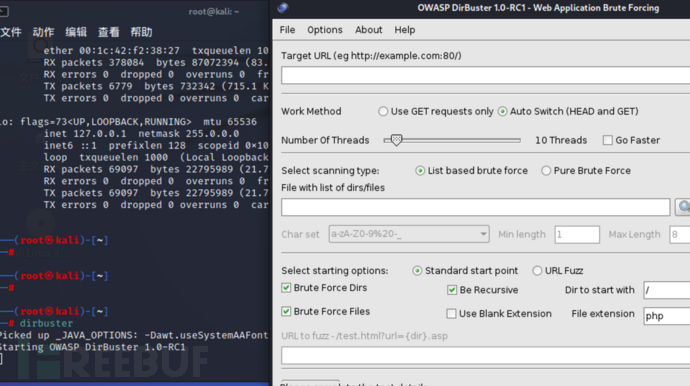Click the URL to fuzz input field
Viewport: 690px width, 386px height.
(485, 355)
